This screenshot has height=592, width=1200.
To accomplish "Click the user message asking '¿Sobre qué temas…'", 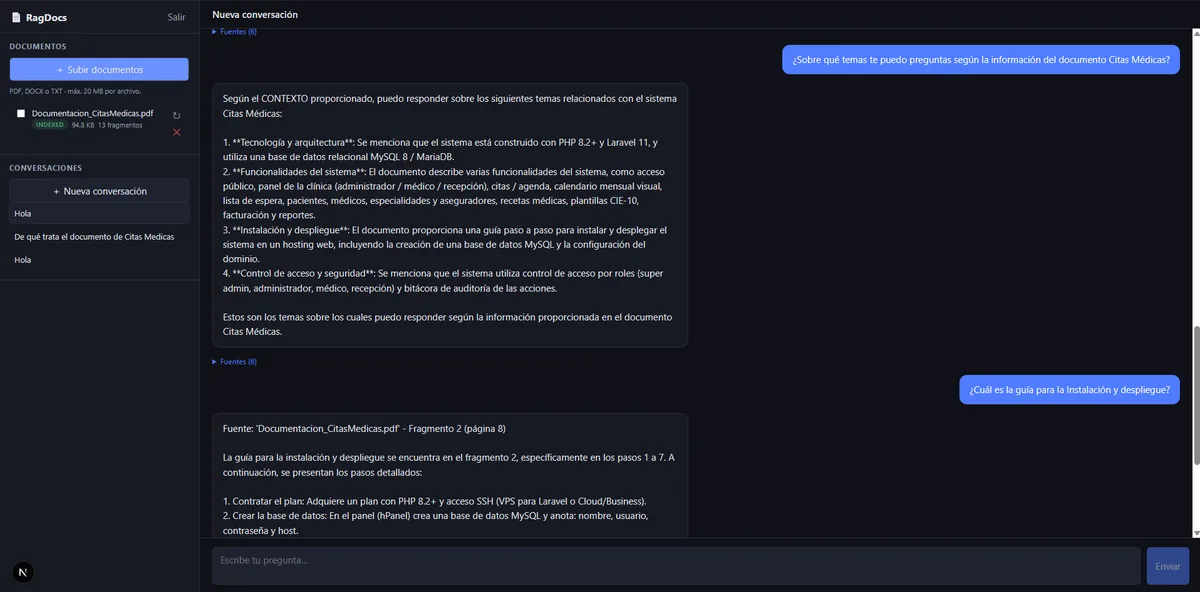I will [980, 60].
